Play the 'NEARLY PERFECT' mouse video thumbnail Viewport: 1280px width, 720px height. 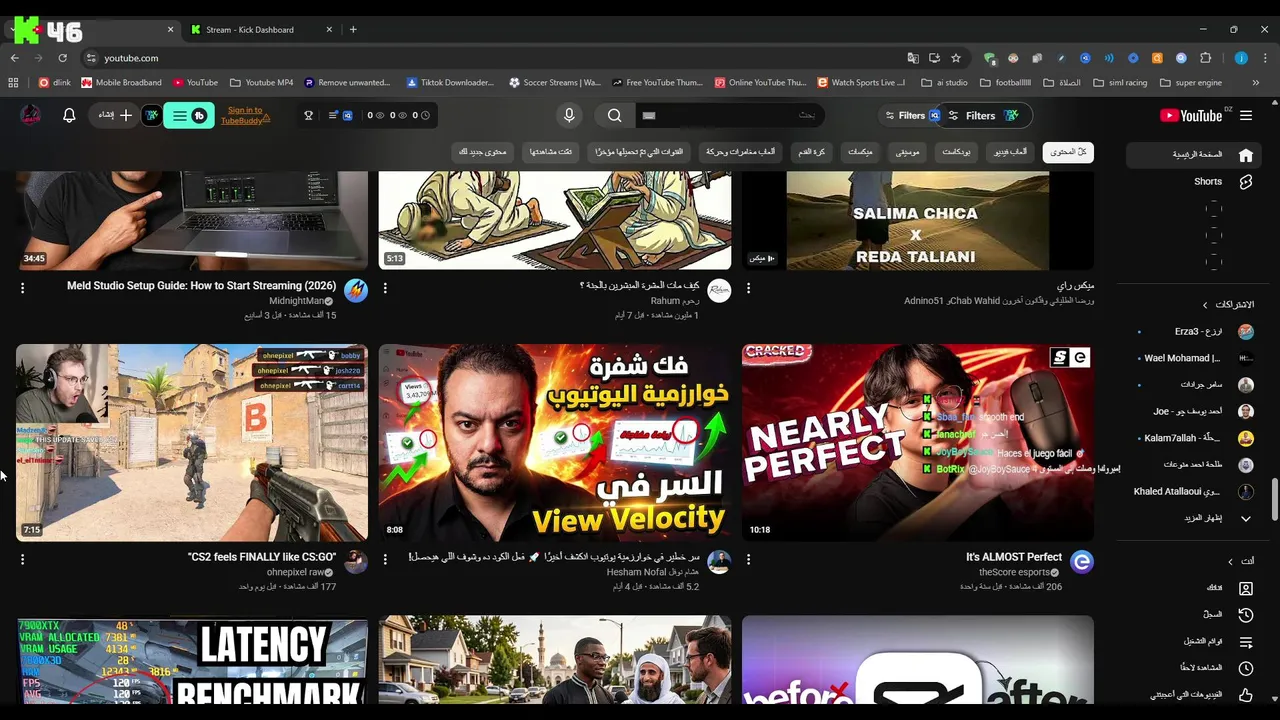[918, 443]
